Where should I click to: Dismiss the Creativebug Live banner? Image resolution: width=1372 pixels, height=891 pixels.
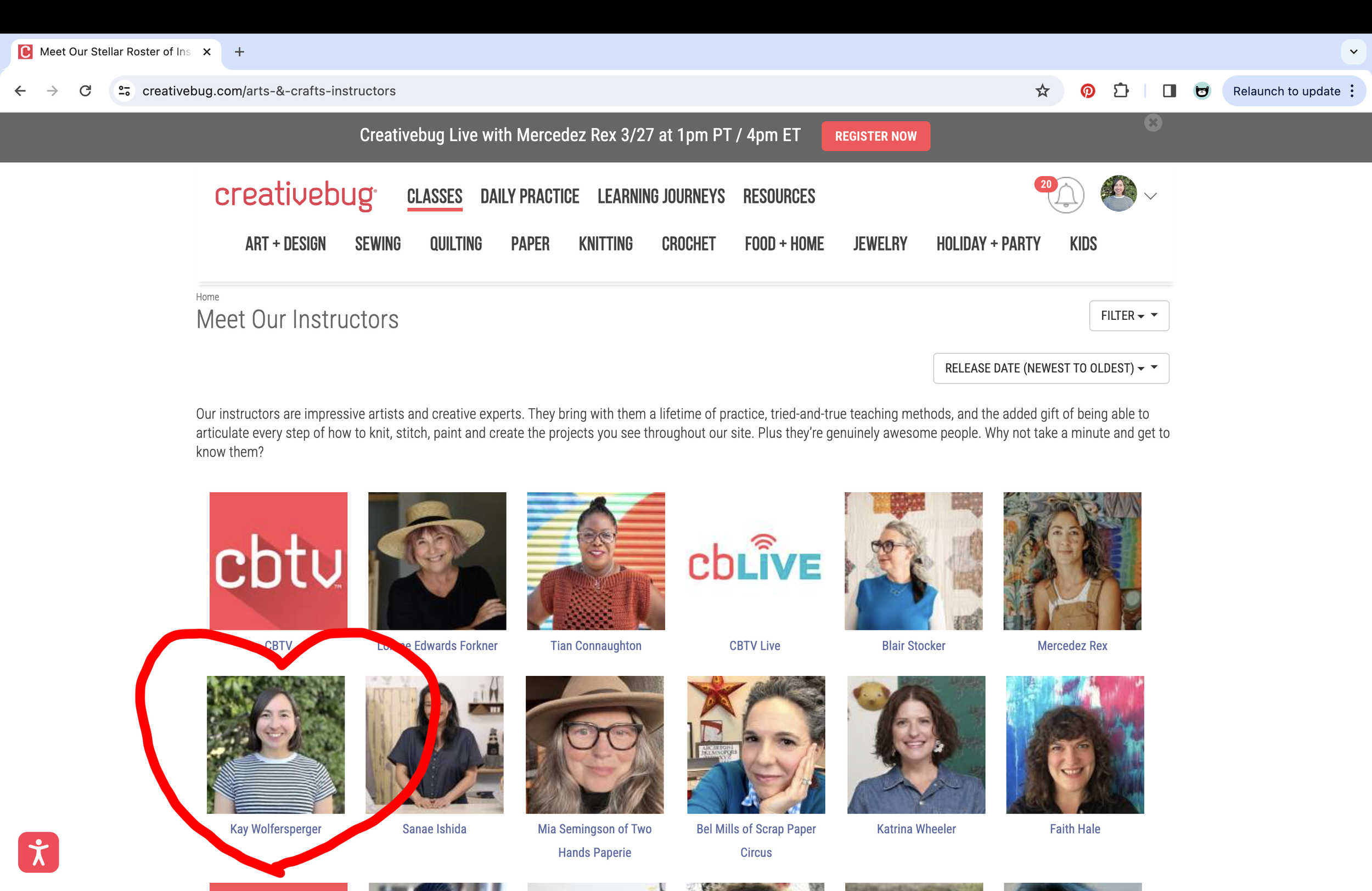[x=1153, y=122]
